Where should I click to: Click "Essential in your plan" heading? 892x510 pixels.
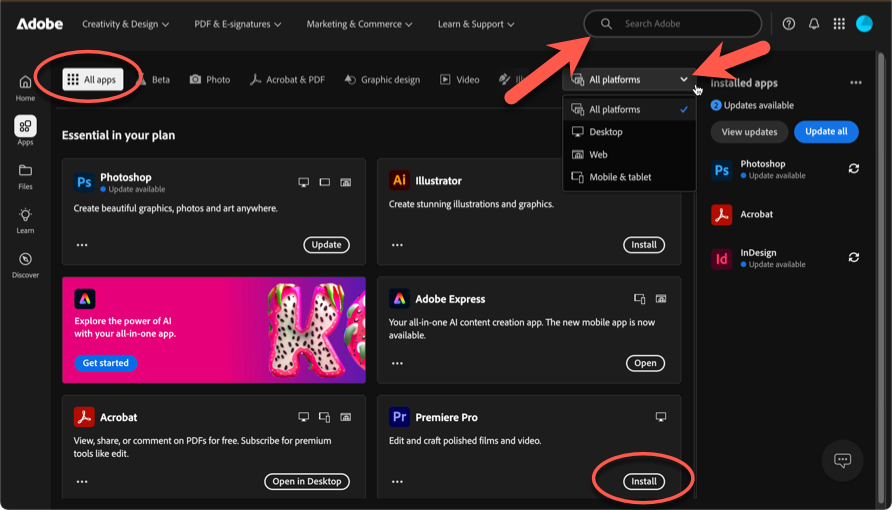[118, 135]
